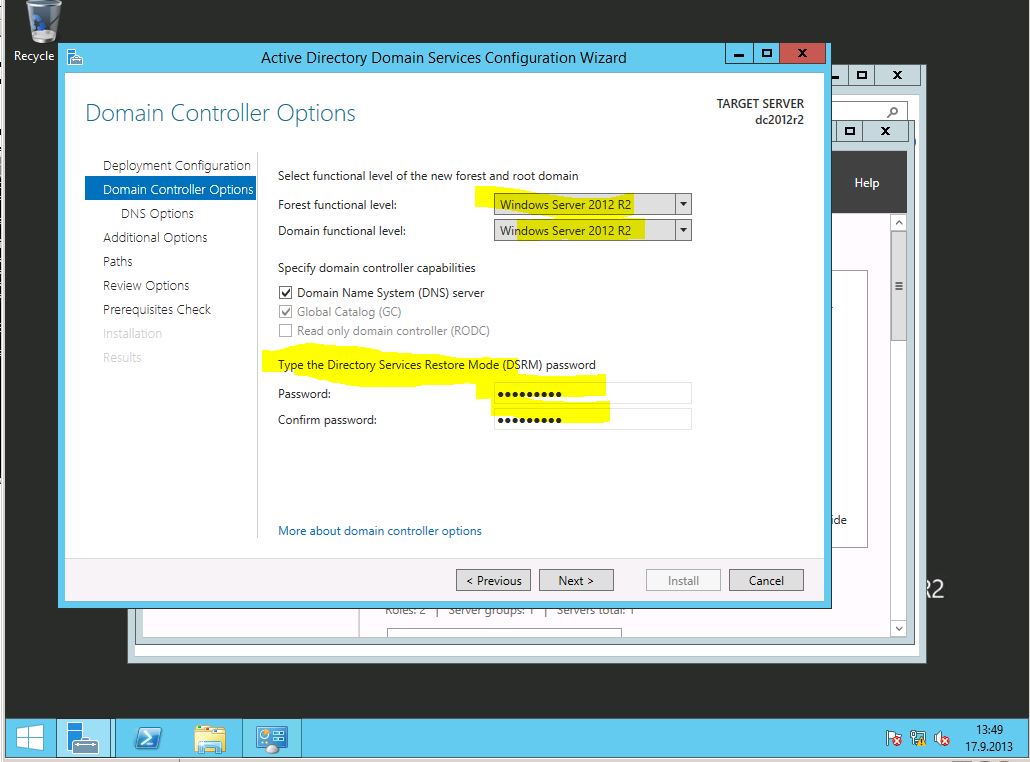Open the control panel taskbar icon

pos(272,738)
